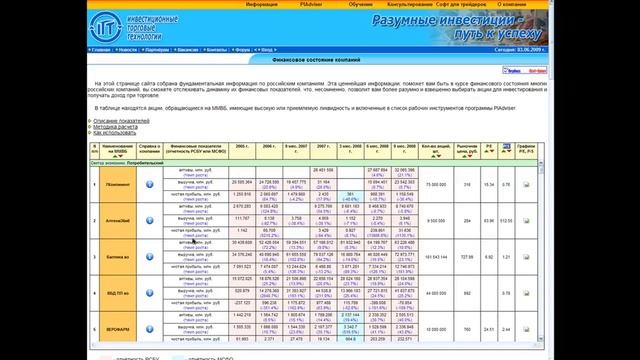Viewport: 640px width, 360px height.
Task: Sort Рыночная цена ascending arrow
Action: (x=464, y=156)
